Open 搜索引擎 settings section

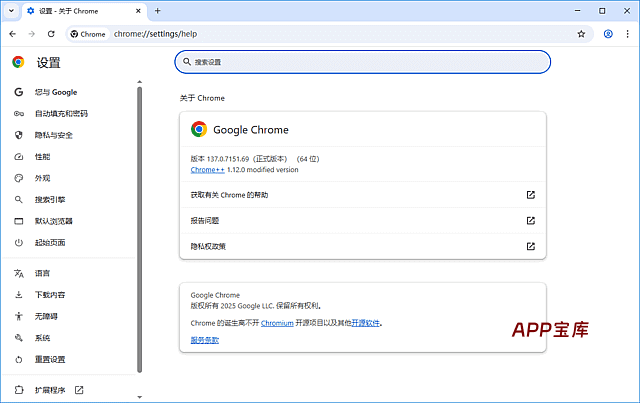tap(50, 200)
